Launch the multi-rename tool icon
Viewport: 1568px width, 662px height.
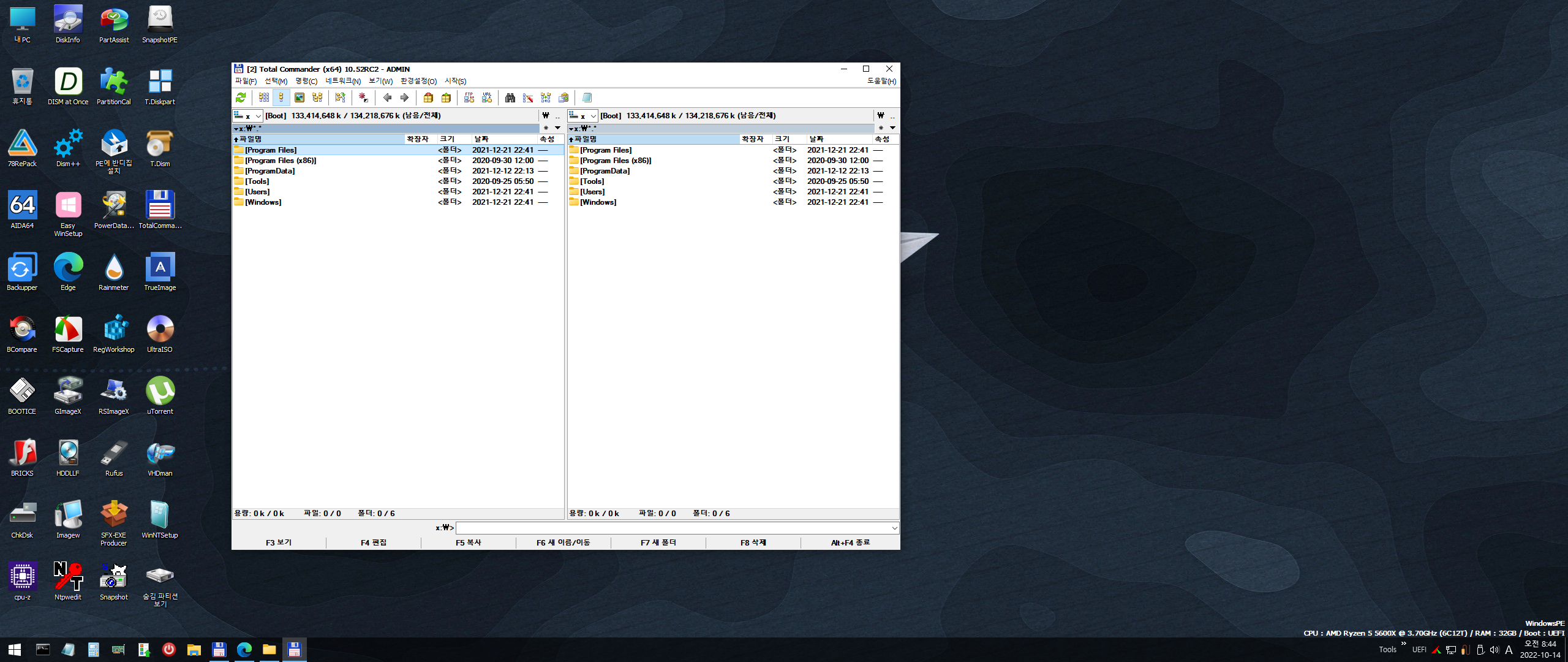pos(528,97)
